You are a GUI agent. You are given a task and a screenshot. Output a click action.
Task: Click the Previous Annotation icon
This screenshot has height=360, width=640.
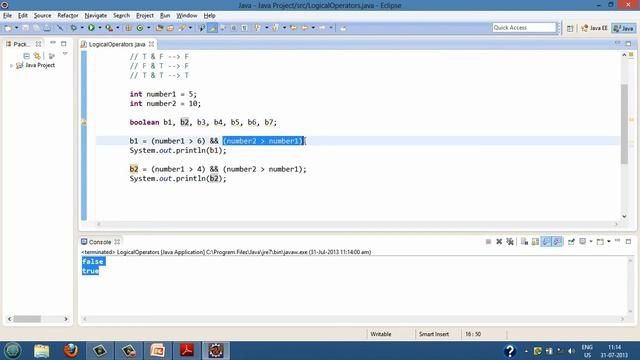pyautogui.click(x=276, y=28)
